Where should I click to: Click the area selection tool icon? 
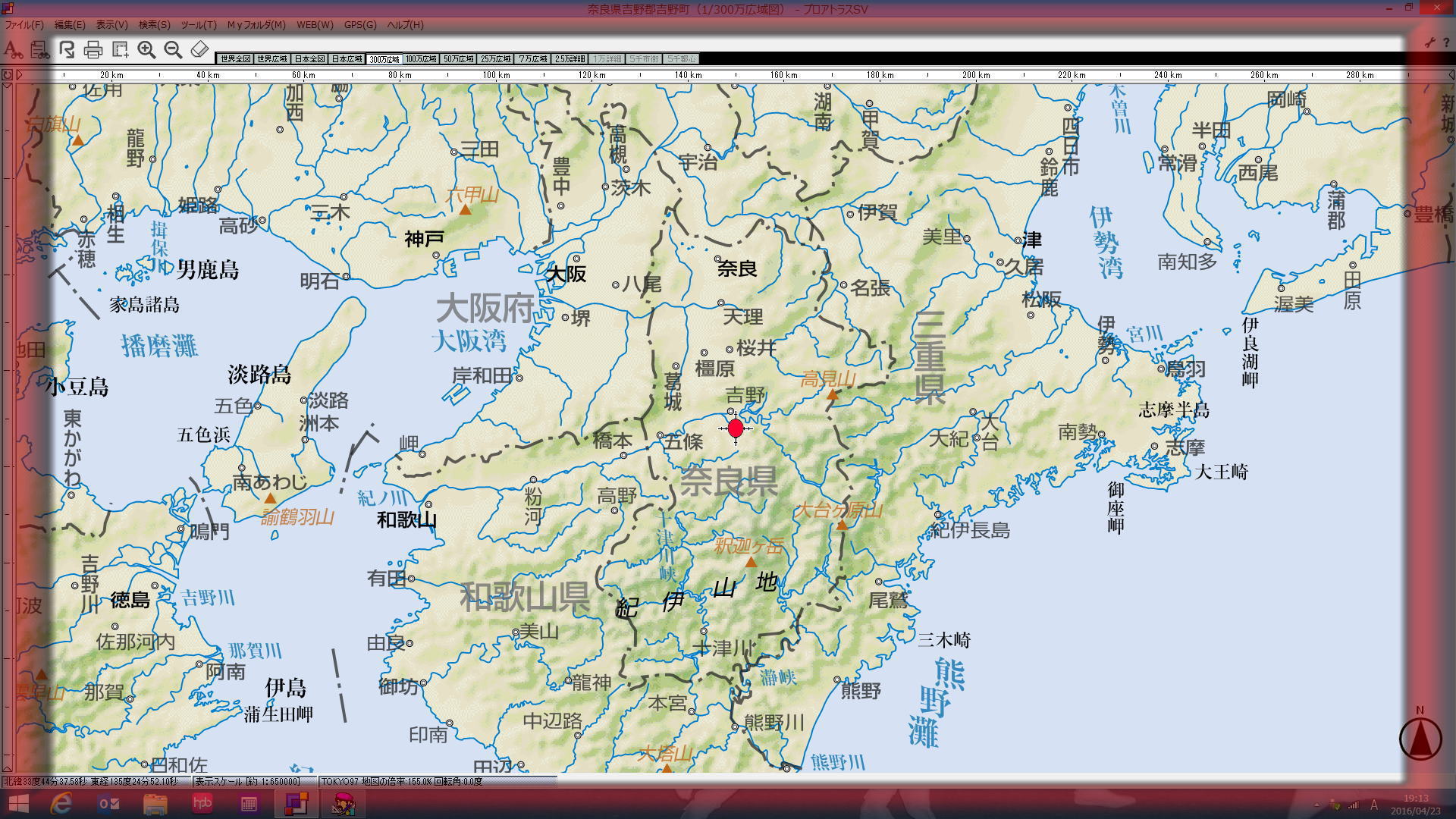120,50
